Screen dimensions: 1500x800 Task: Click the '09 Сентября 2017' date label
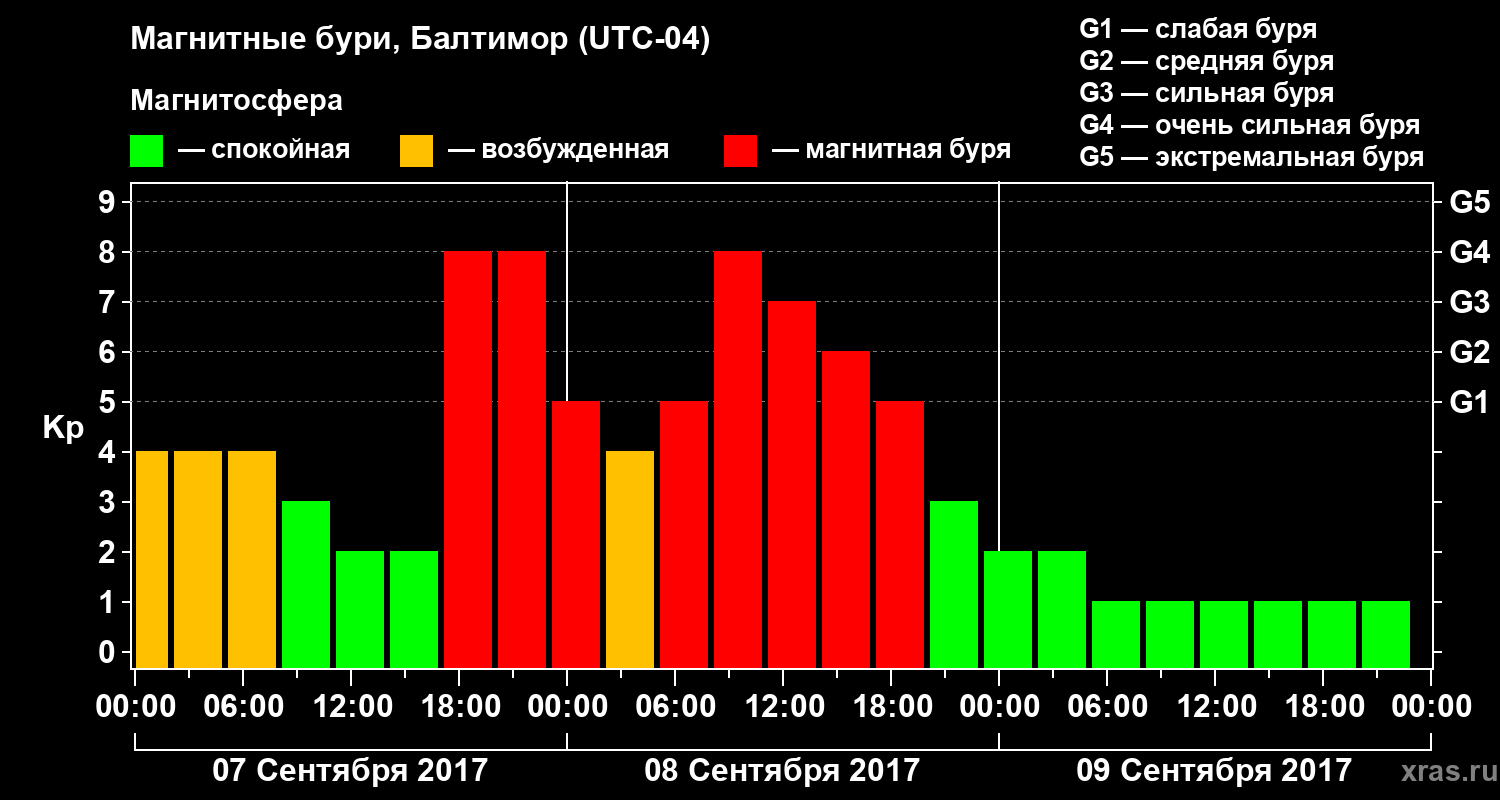[1214, 771]
